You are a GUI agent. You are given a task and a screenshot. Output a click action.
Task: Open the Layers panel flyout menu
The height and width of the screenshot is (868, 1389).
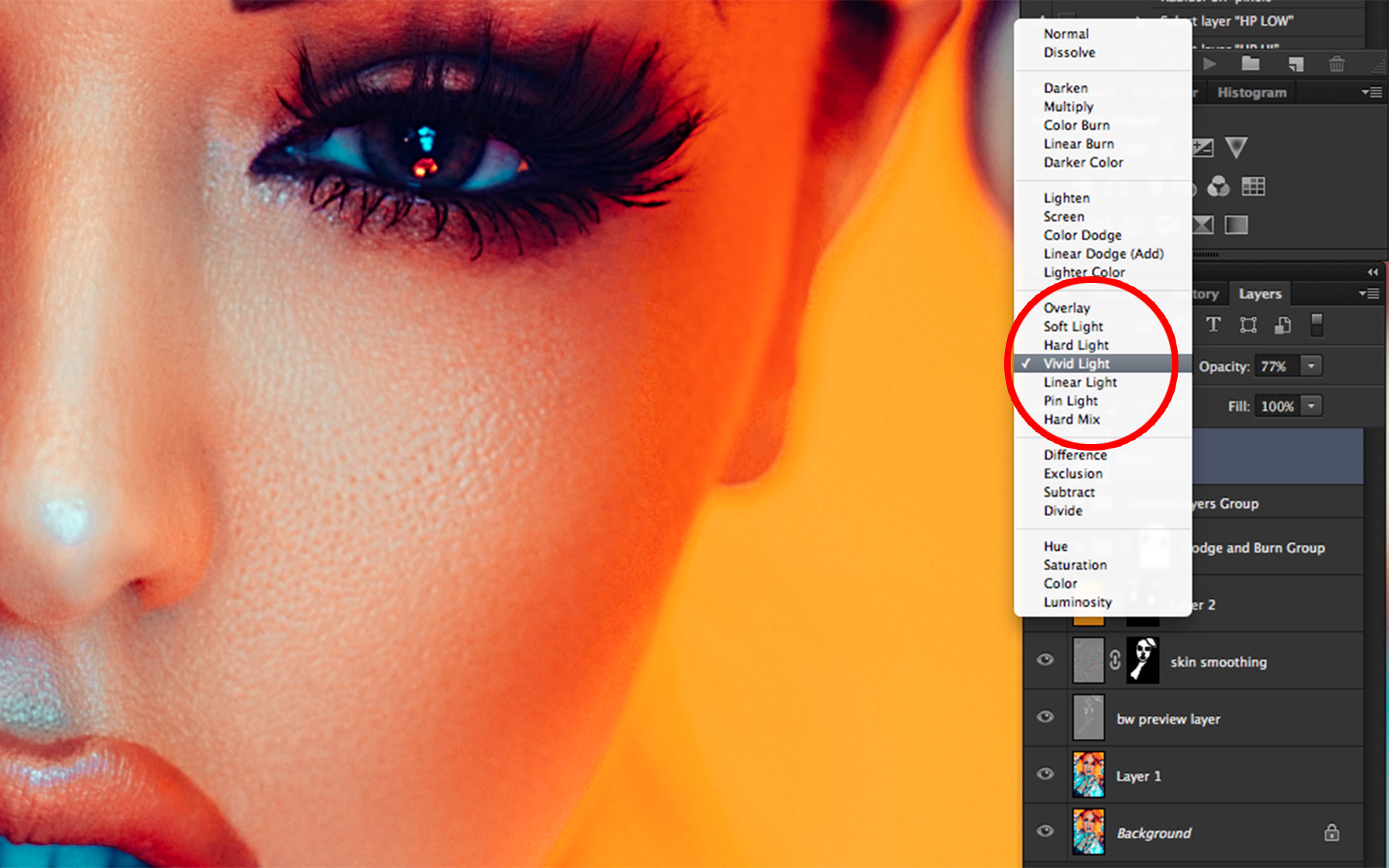(x=1369, y=293)
